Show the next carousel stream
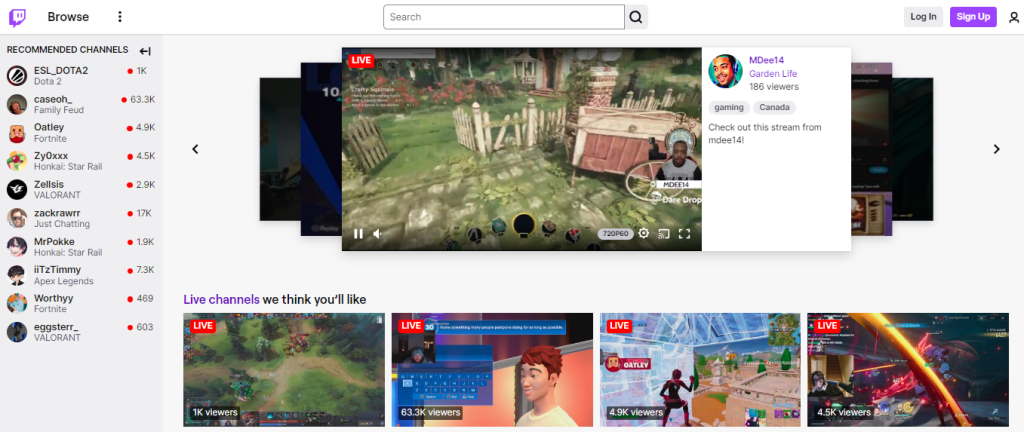 point(997,149)
